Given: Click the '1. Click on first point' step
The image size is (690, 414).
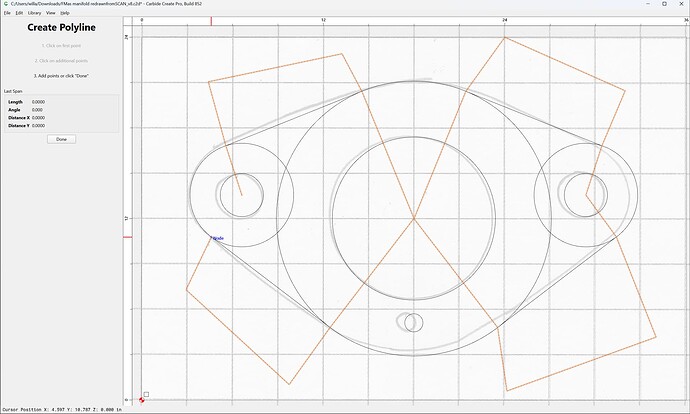Looking at the screenshot, I should tap(62, 46).
